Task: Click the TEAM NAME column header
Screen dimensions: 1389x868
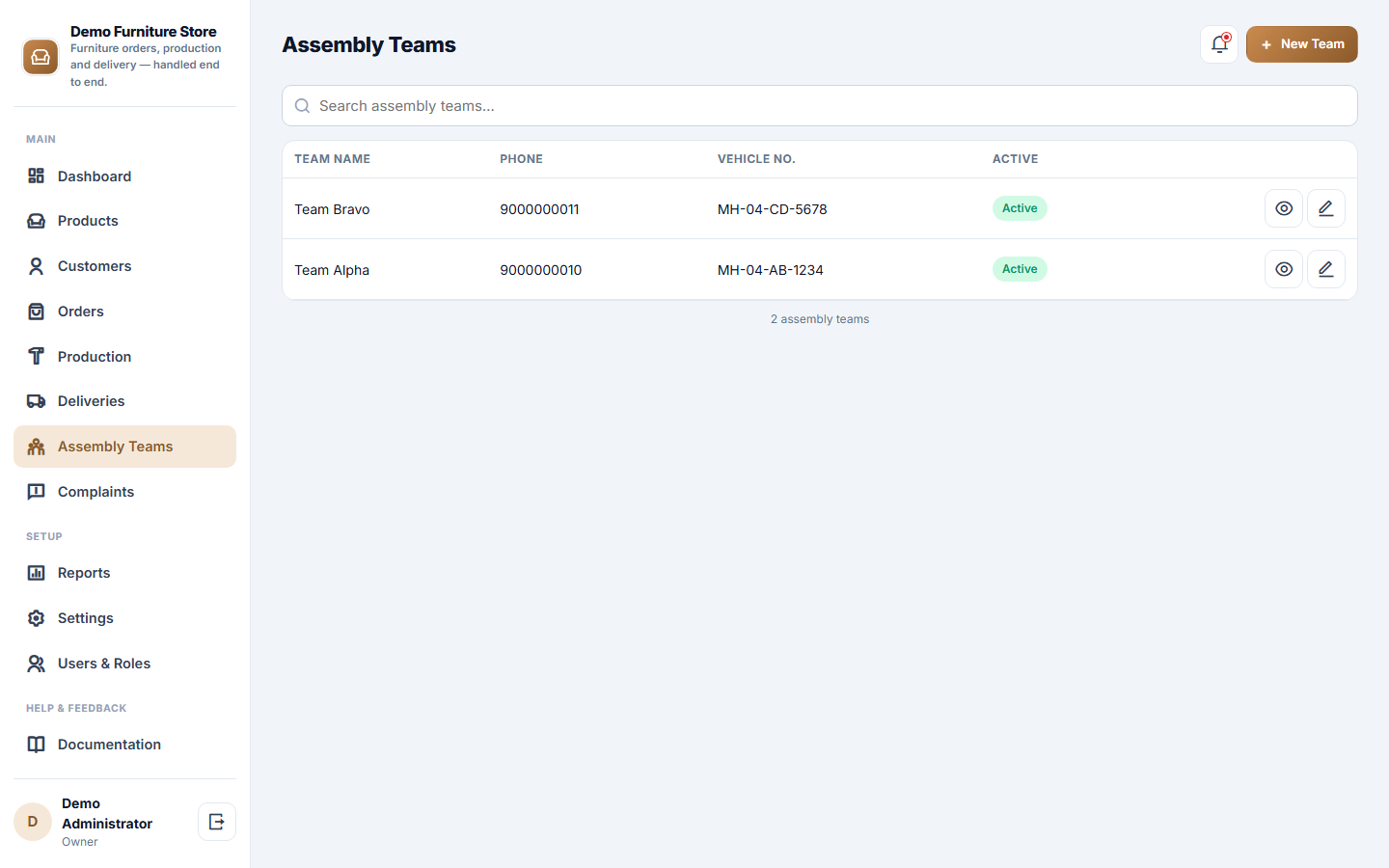Action: pos(332,159)
